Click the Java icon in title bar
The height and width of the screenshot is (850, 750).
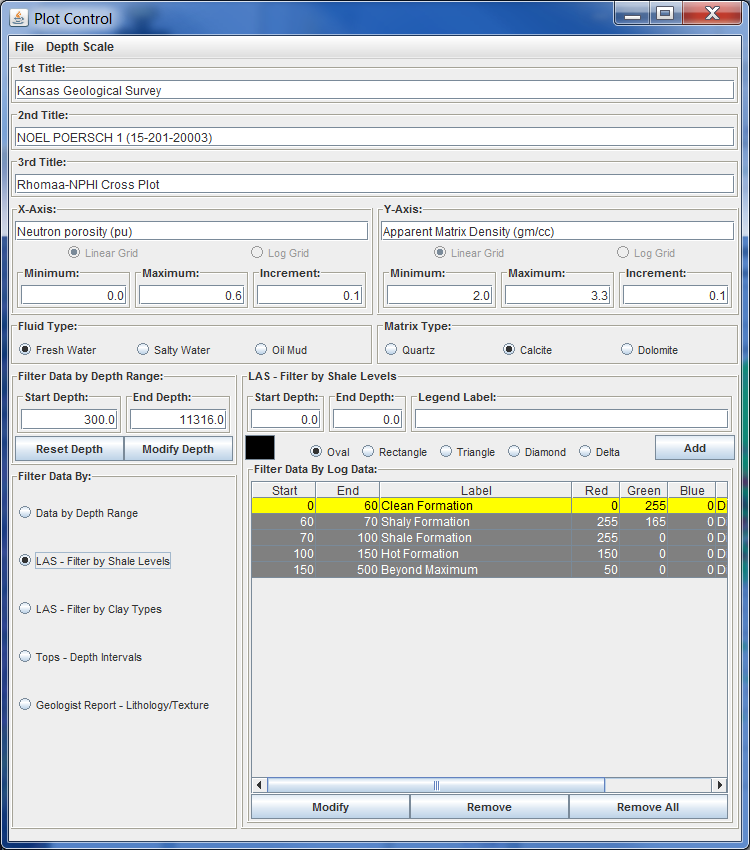tap(18, 18)
